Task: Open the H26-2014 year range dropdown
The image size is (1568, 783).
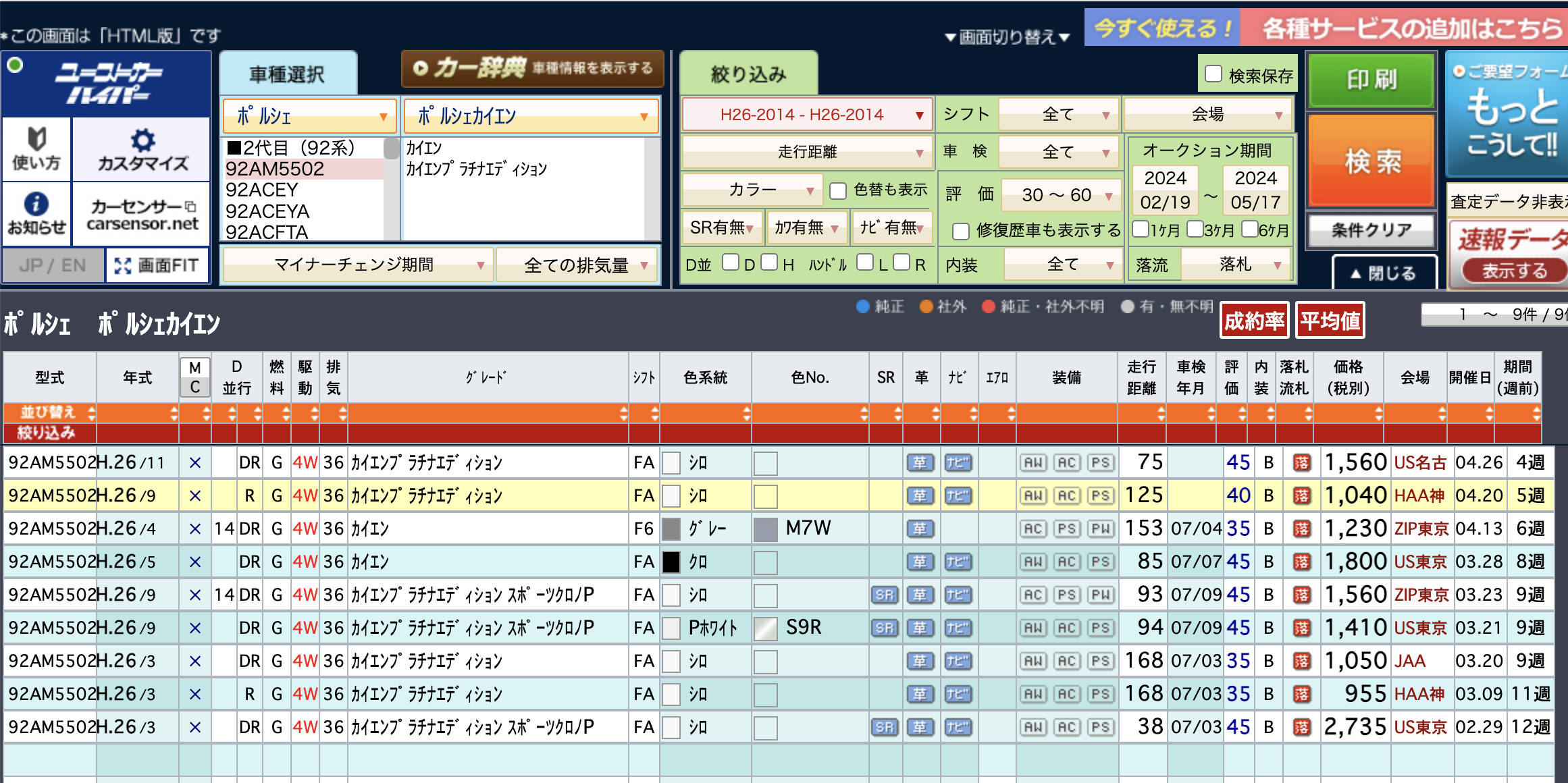Action: pos(807,115)
